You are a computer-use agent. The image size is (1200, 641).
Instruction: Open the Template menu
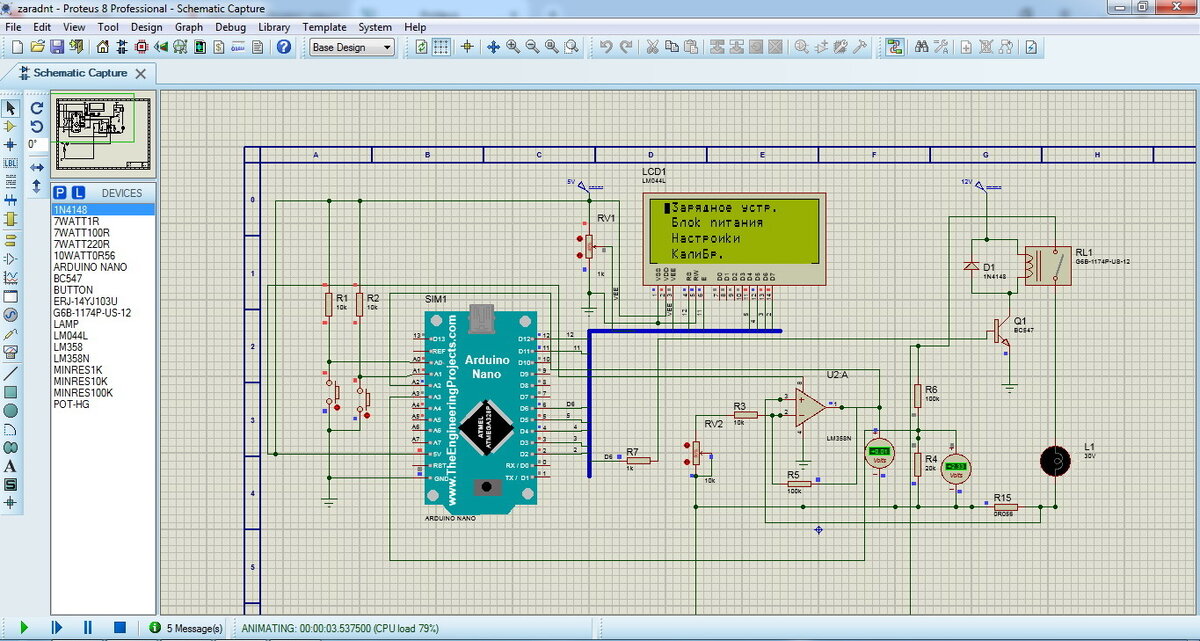[x=325, y=27]
